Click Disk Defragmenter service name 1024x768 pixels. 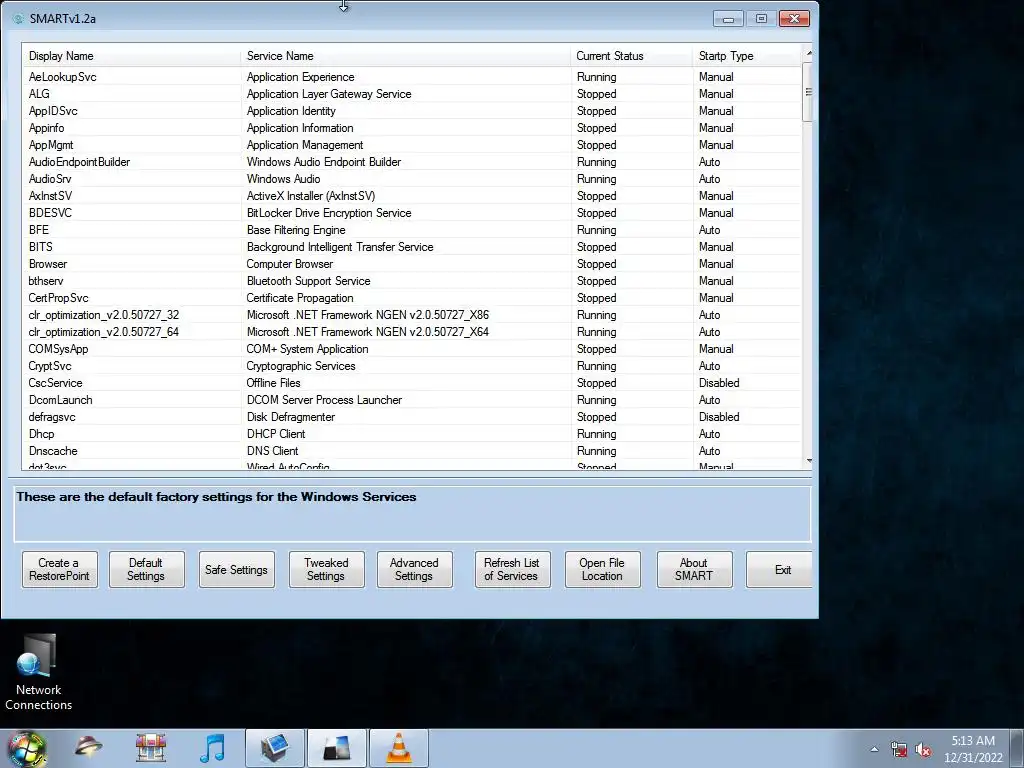(x=291, y=417)
